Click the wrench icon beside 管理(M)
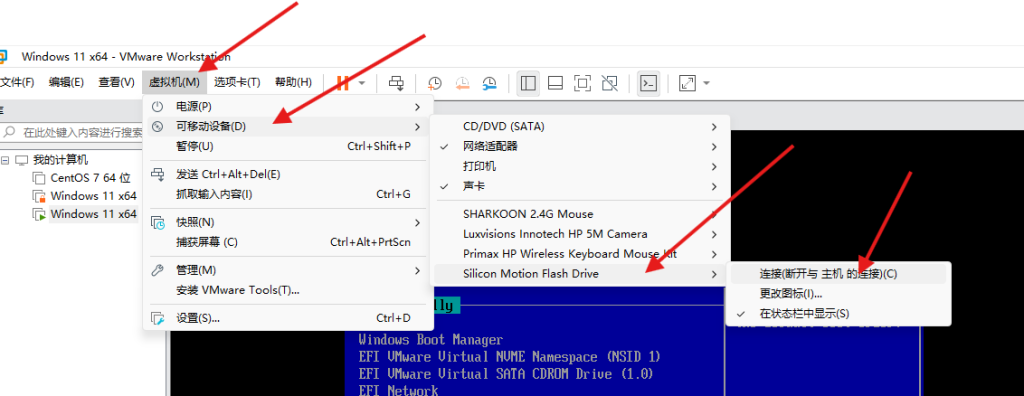 click(x=157, y=270)
